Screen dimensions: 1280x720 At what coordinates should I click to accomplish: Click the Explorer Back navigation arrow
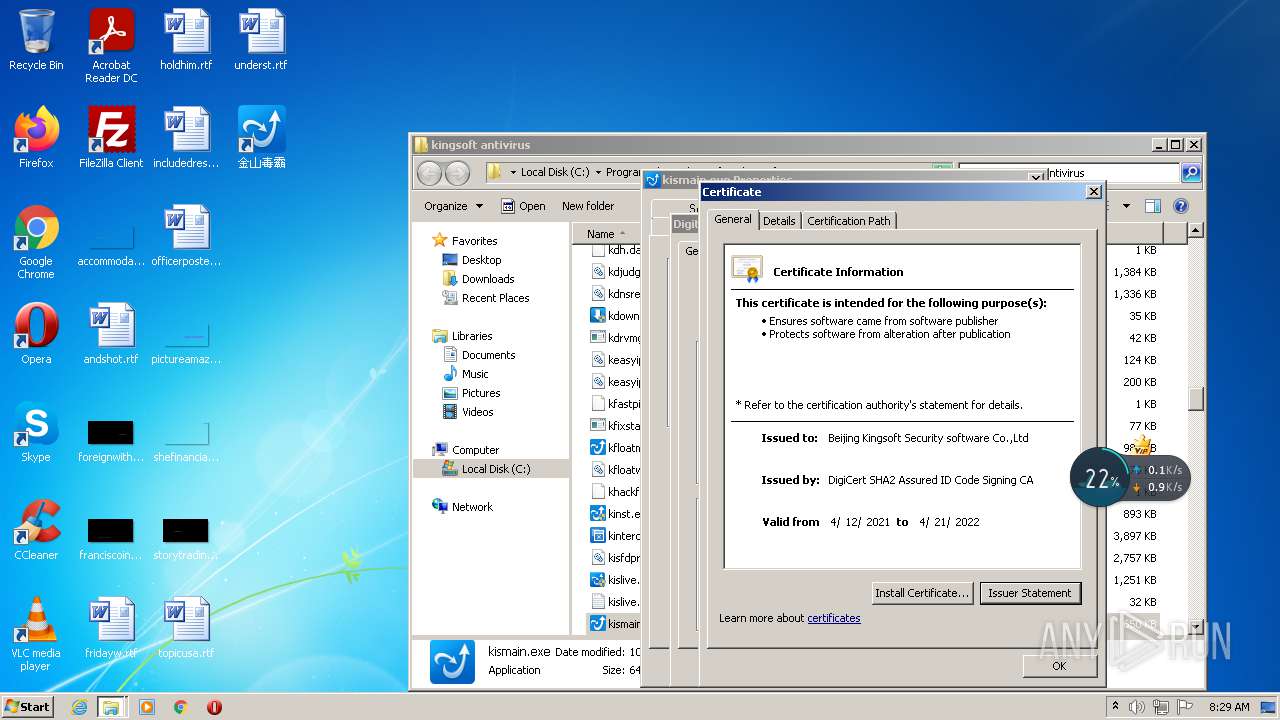[x=430, y=173]
